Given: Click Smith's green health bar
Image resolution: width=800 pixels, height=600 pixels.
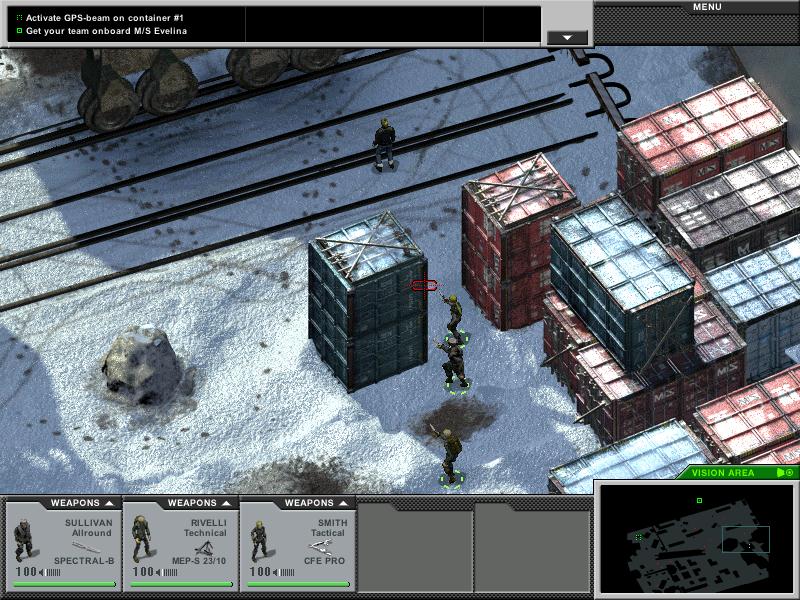Looking at the screenshot, I should coord(298,584).
